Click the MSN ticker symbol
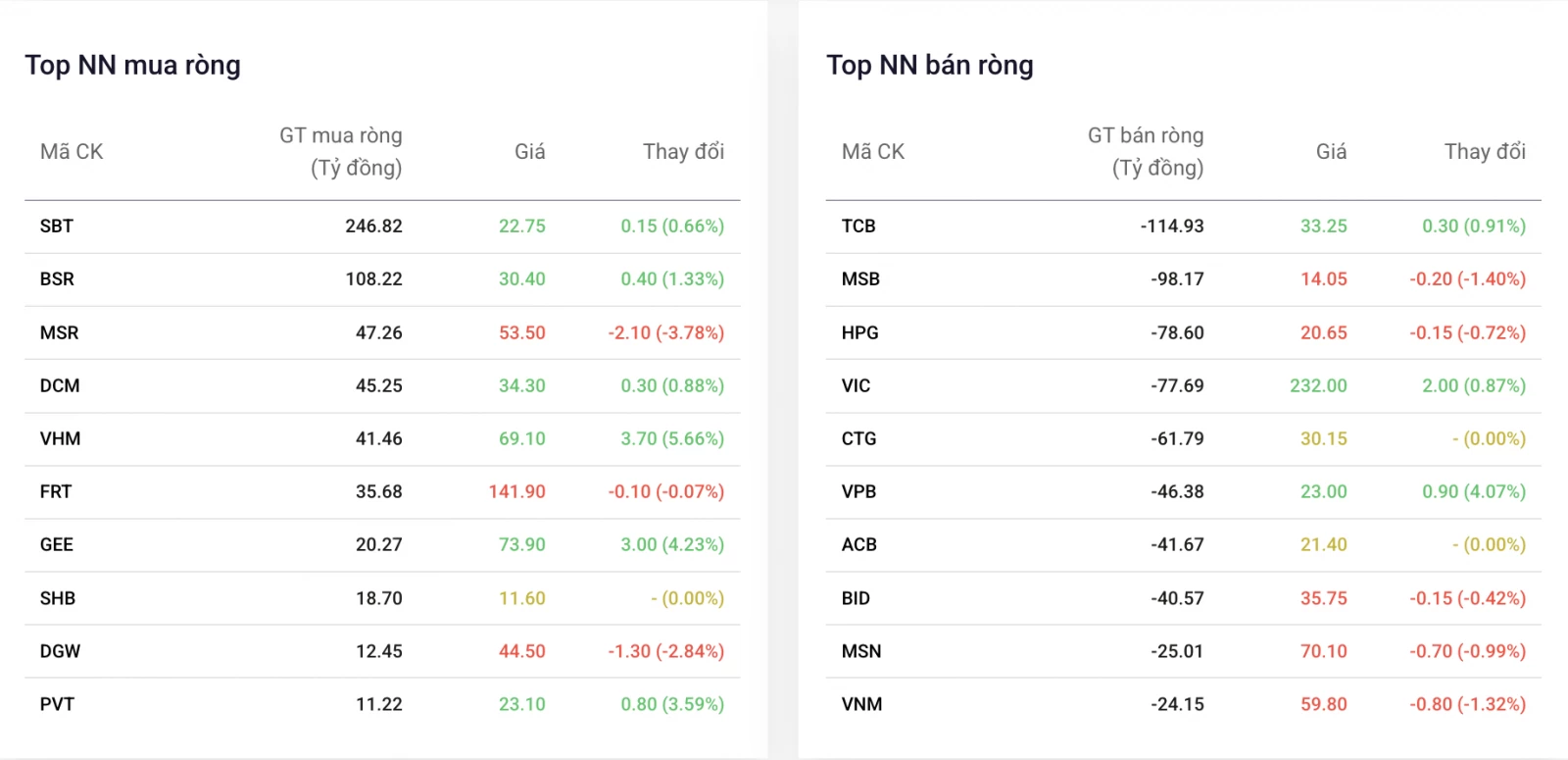 [x=861, y=651]
